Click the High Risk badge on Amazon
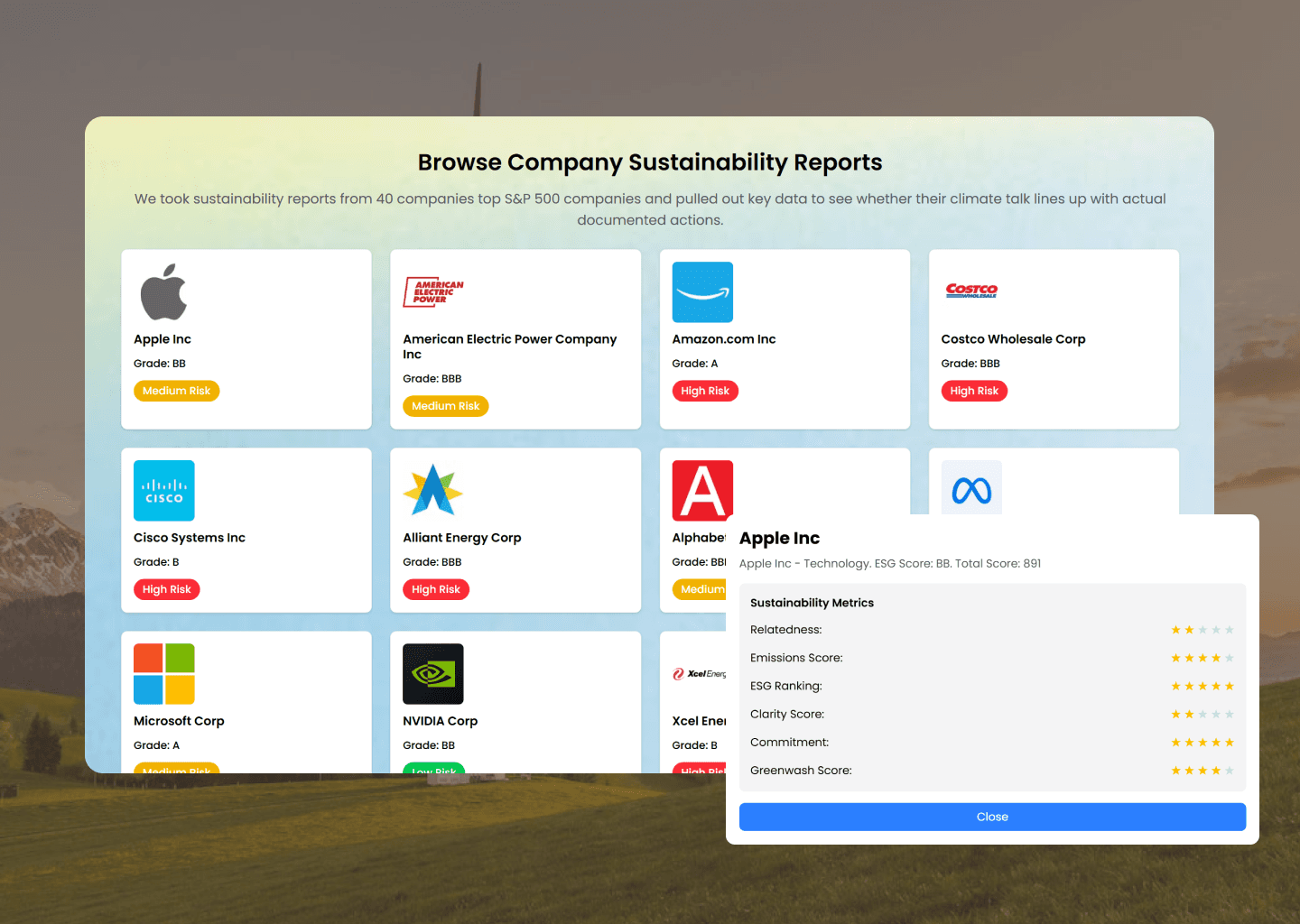This screenshot has height=924, width=1300. tap(705, 391)
